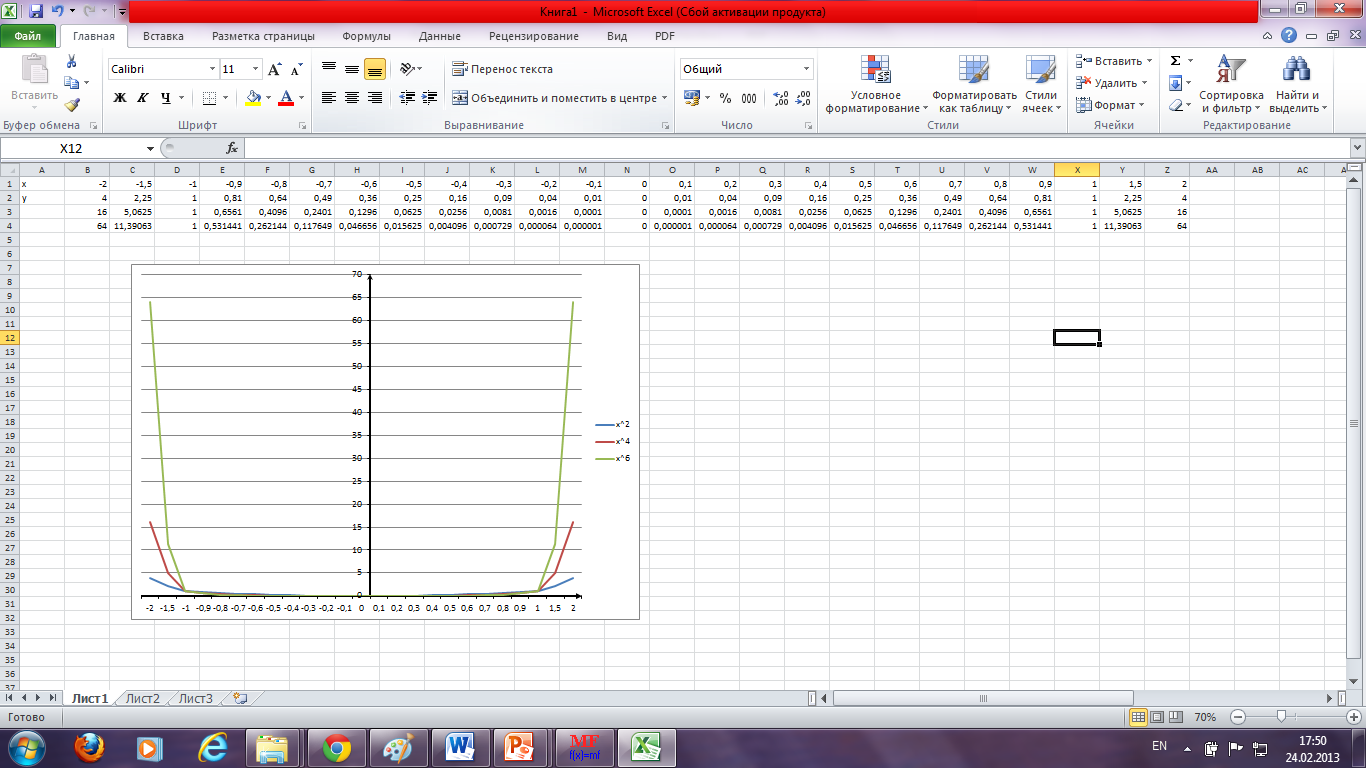Open the Файл tab
Image resolution: width=1366 pixels, height=768 pixels.
tap(28, 36)
